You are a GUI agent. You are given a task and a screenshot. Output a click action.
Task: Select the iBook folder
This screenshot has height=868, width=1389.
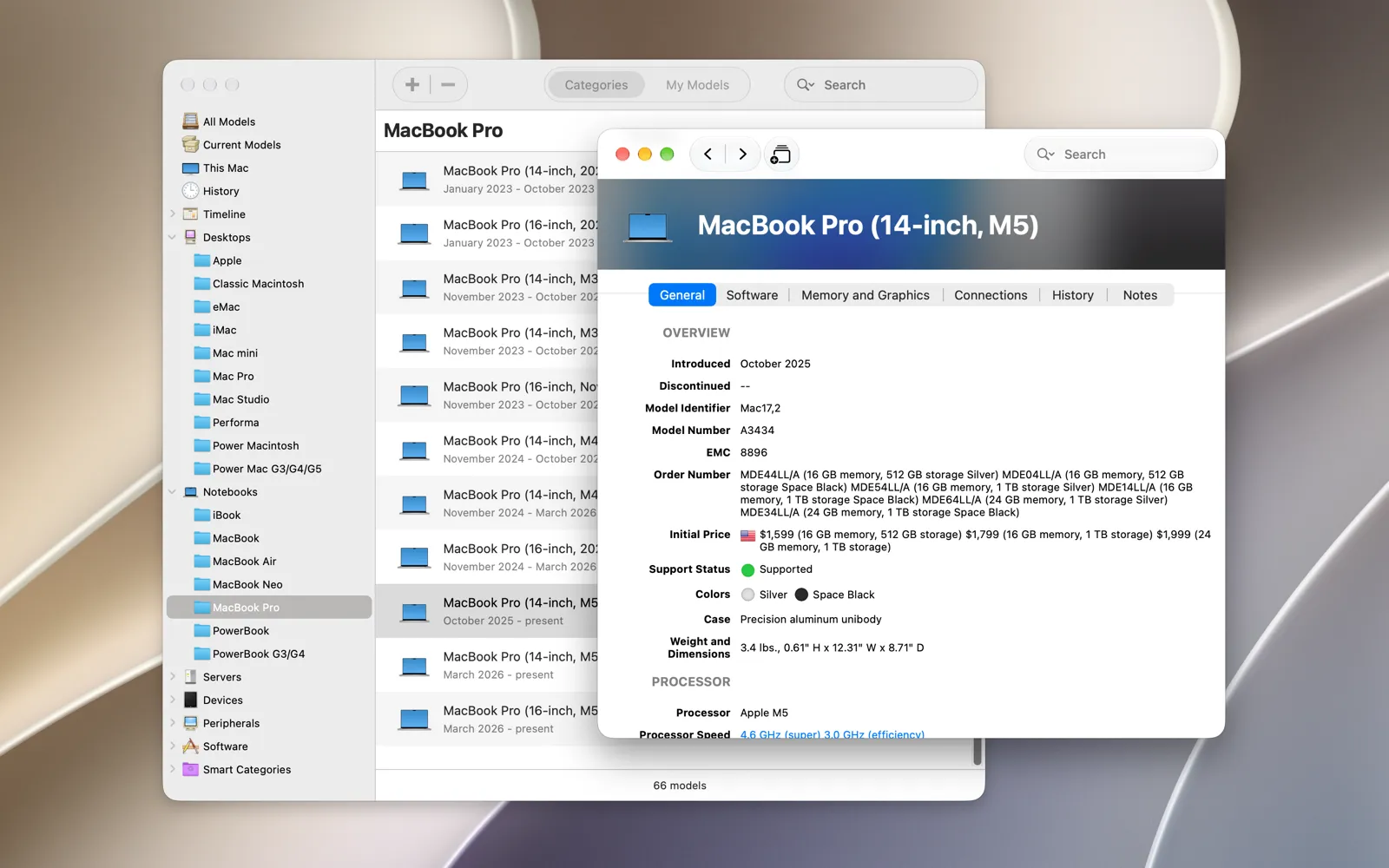tap(217, 515)
